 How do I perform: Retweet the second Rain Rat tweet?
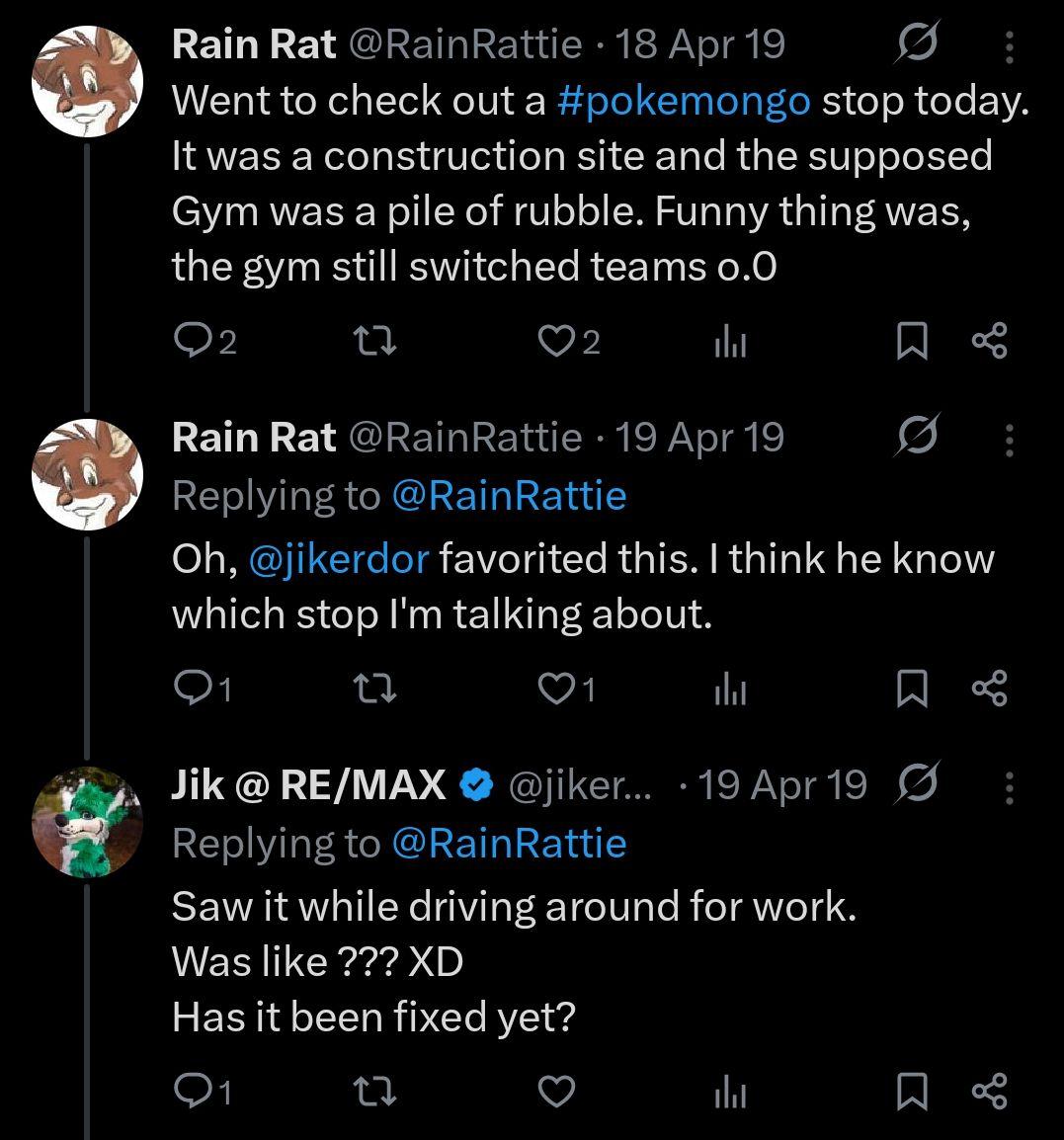375,689
